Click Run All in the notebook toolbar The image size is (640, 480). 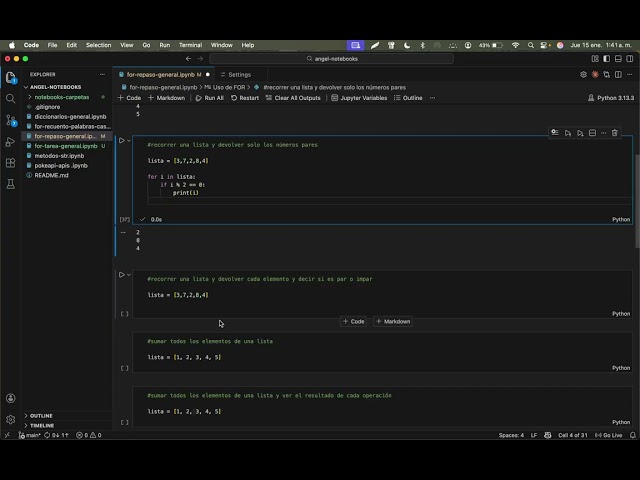[209, 98]
